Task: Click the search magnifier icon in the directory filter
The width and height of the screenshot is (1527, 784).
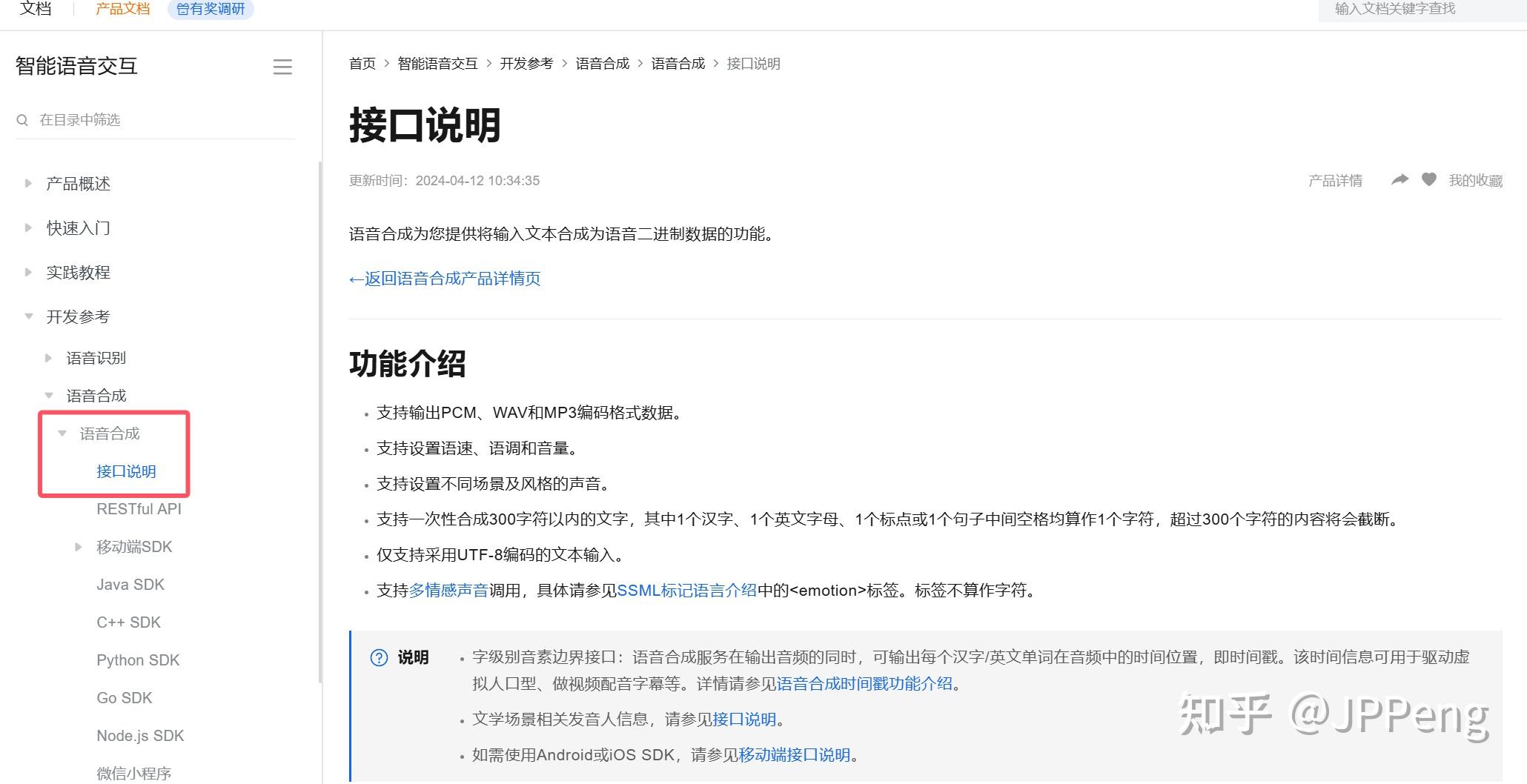Action: coord(22,120)
